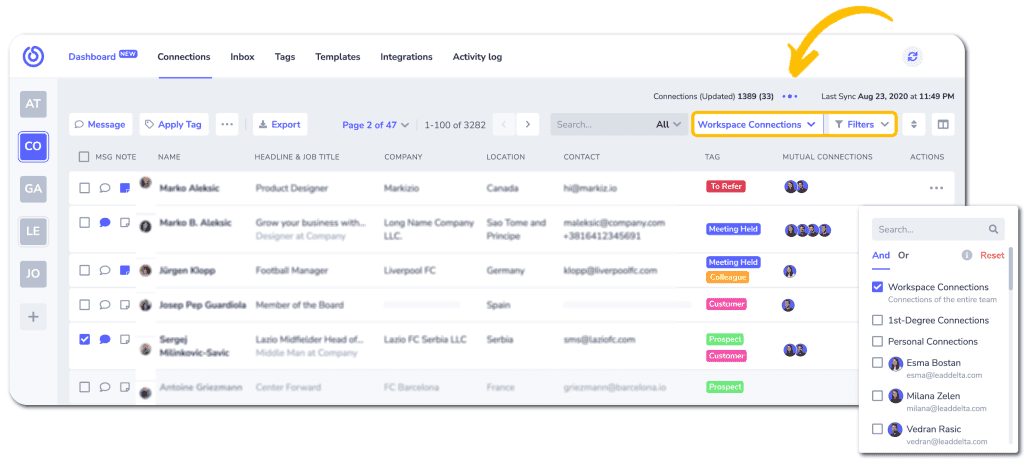1024x459 pixels.
Task: Click the Reset link in filter panel
Action: 992,255
